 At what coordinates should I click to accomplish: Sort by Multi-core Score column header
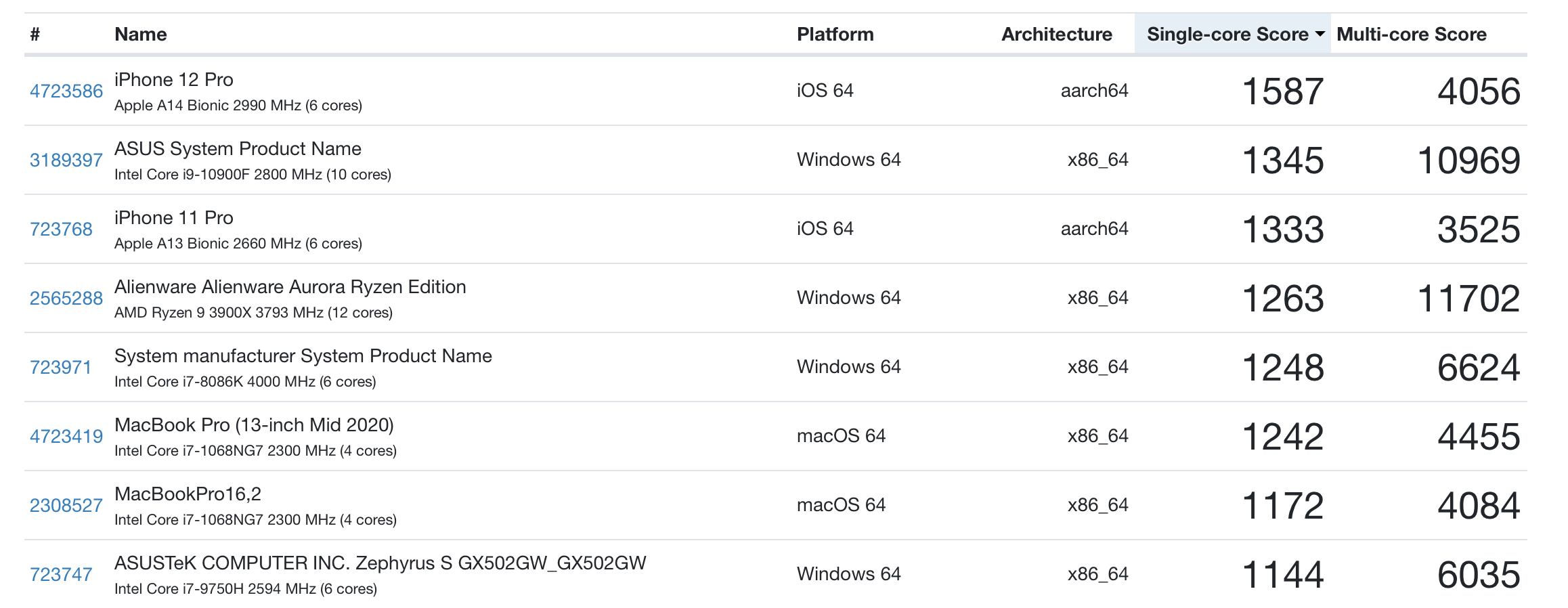1411,34
